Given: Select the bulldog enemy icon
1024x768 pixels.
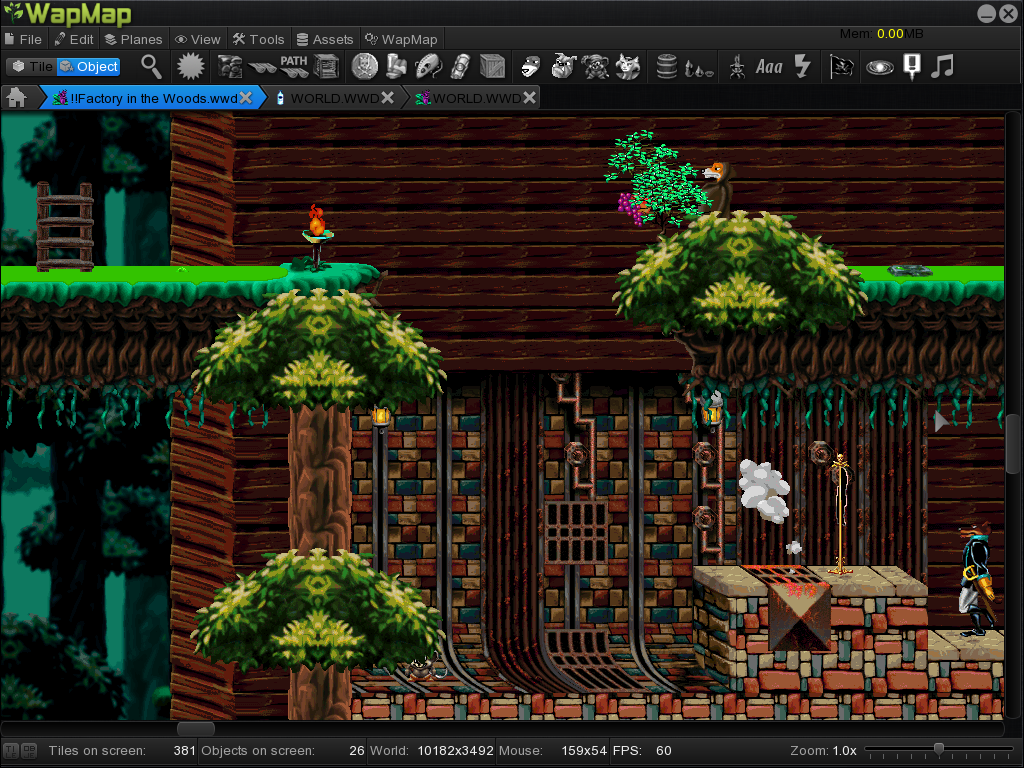Looking at the screenshot, I should click(x=563, y=67).
